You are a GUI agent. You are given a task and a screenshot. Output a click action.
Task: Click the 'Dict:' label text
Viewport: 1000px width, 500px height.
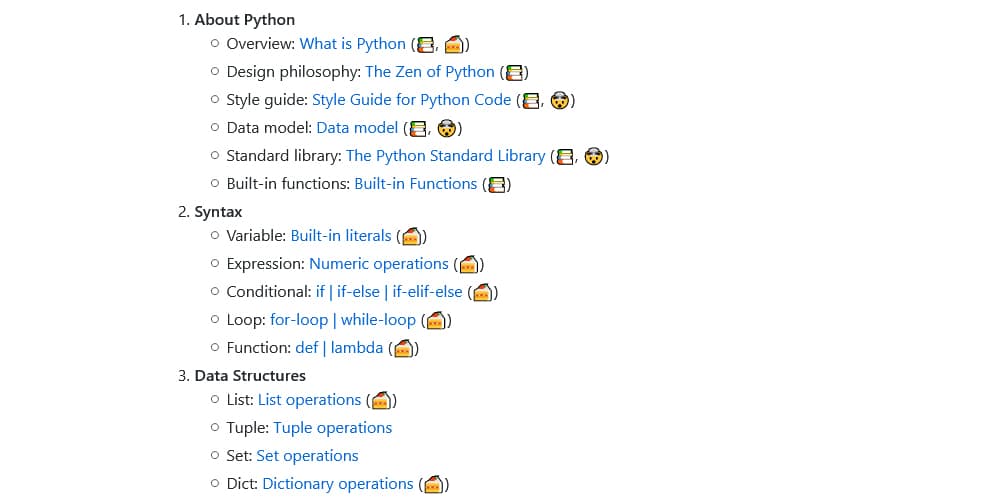pos(242,485)
